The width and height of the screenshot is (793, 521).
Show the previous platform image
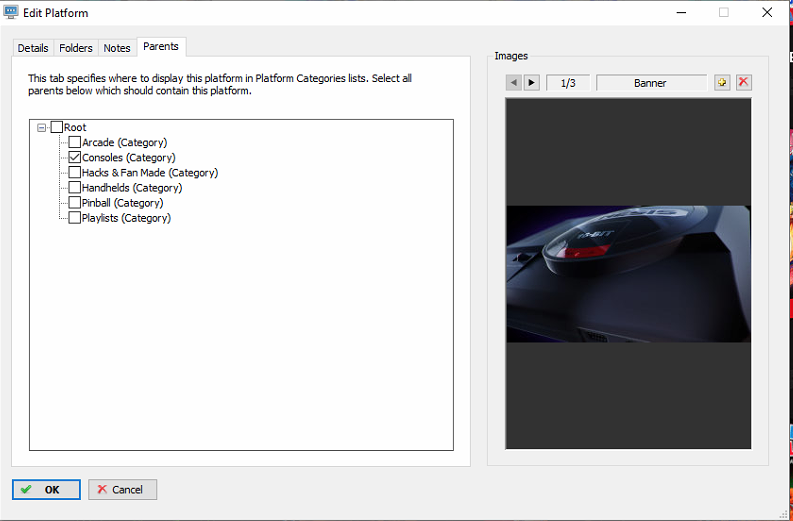coord(514,82)
